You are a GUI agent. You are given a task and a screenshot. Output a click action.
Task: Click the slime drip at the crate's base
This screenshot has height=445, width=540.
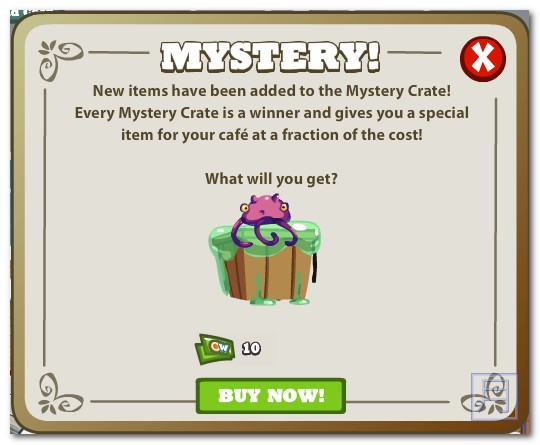coord(262,300)
